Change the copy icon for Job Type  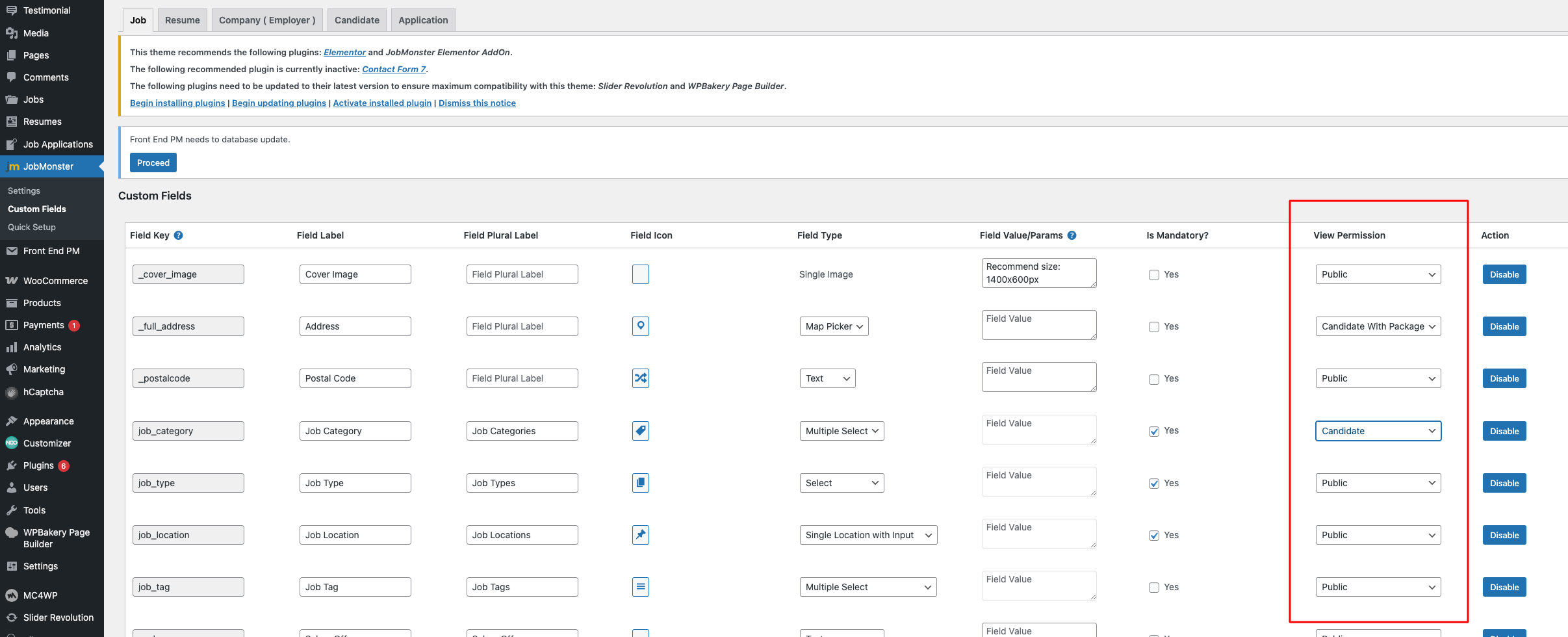640,483
